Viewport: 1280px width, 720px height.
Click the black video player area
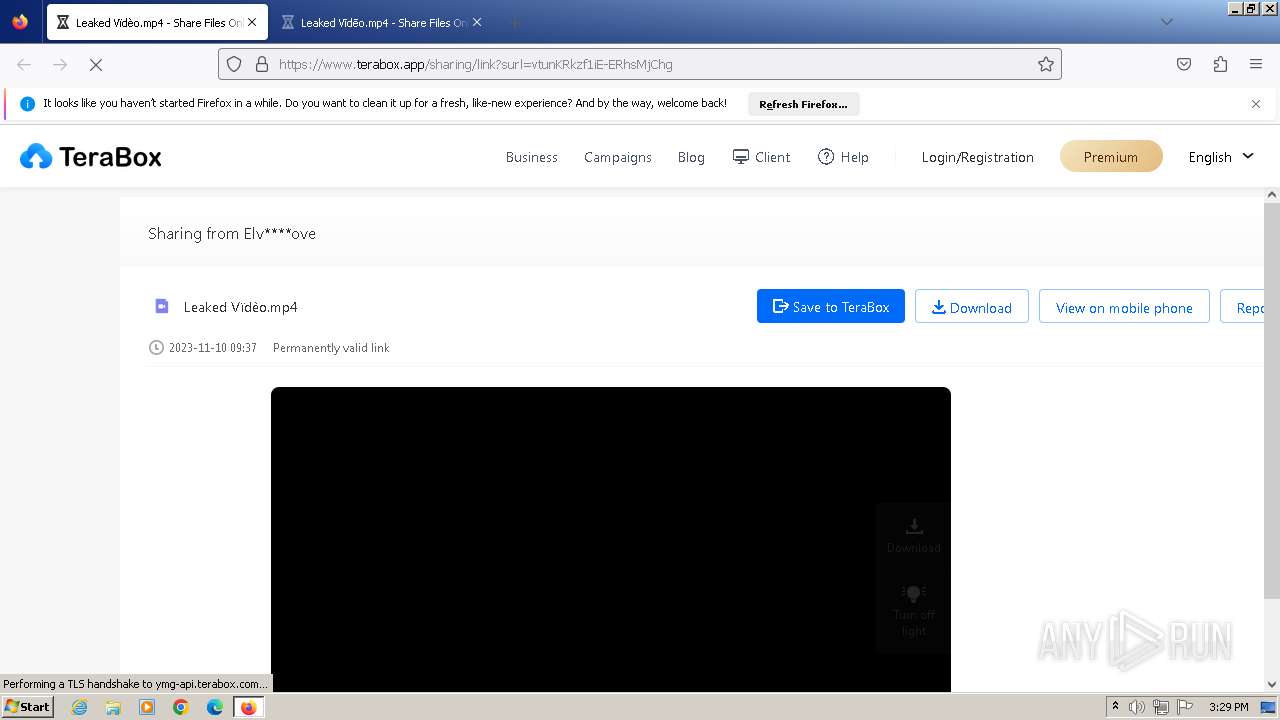[x=611, y=539]
